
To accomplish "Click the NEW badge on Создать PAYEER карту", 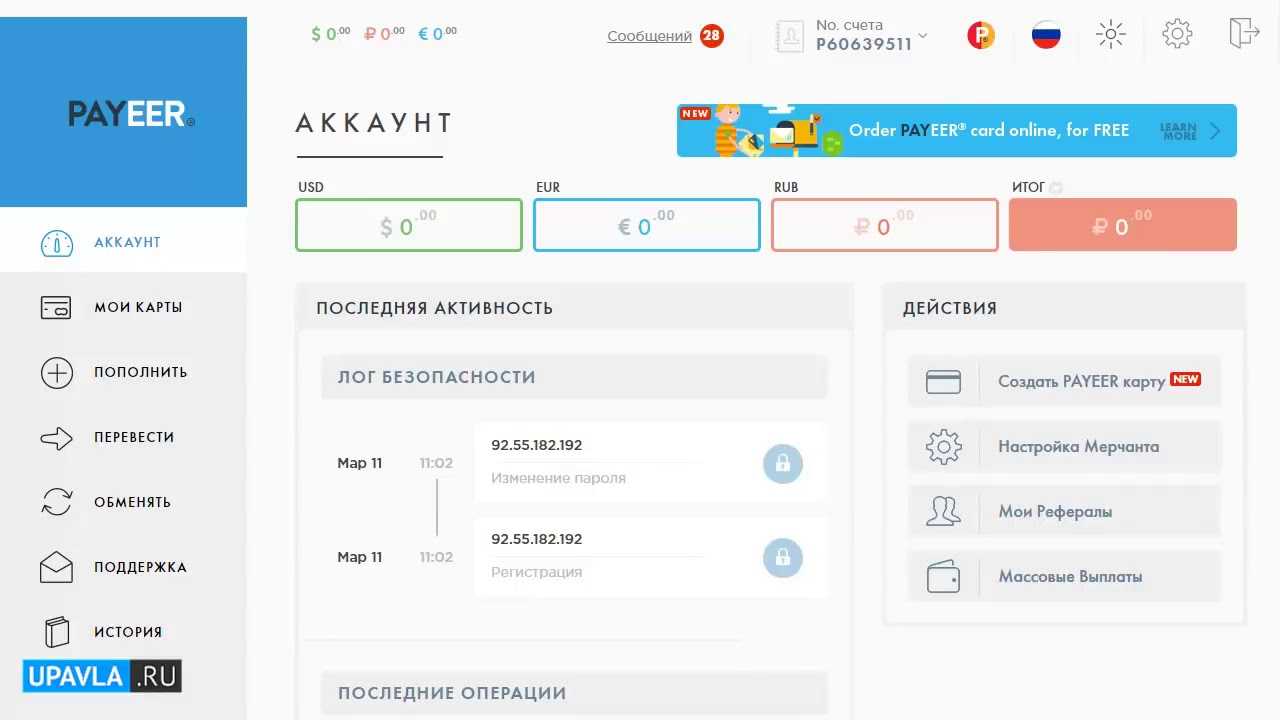I will [x=1186, y=379].
